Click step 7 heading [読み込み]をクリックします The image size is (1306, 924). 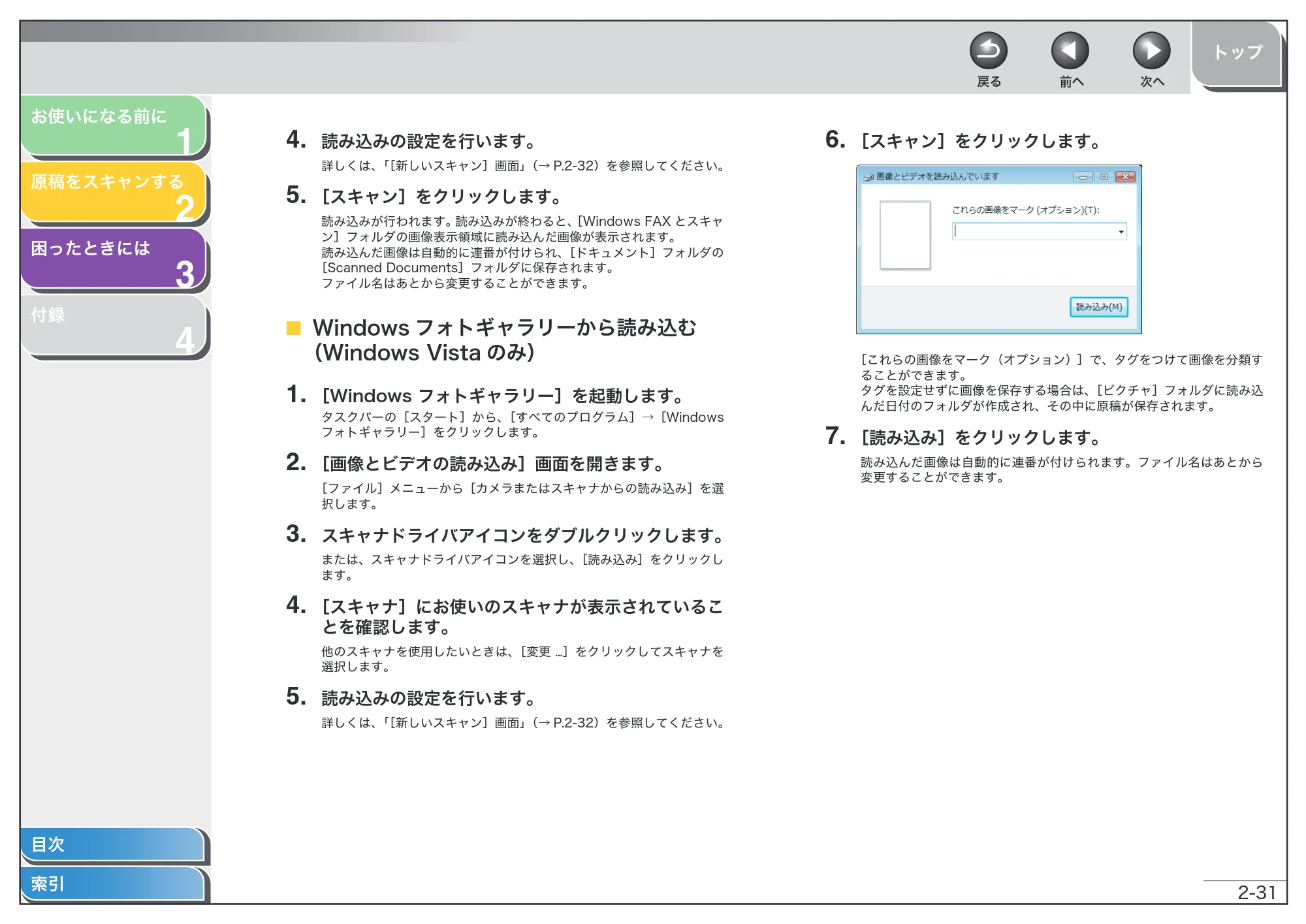981,438
